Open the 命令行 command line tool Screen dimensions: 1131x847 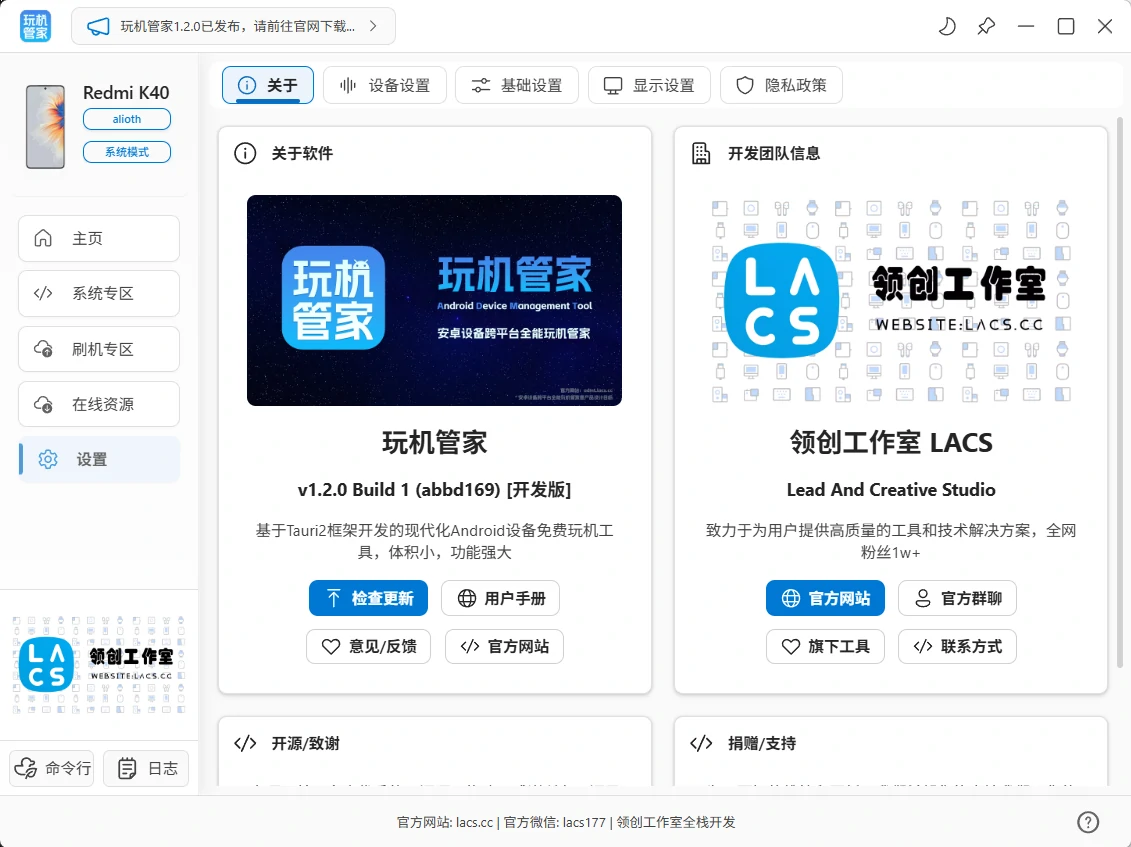tap(52, 768)
